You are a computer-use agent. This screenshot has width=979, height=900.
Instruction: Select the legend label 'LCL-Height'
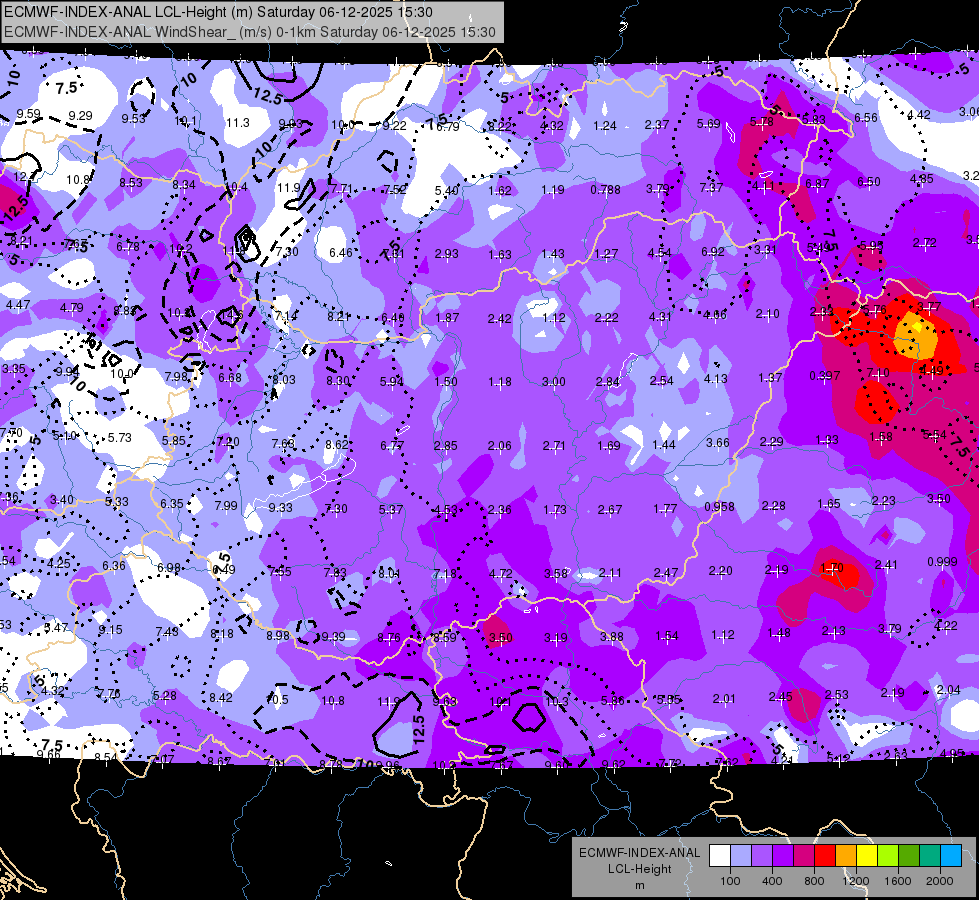point(639,869)
